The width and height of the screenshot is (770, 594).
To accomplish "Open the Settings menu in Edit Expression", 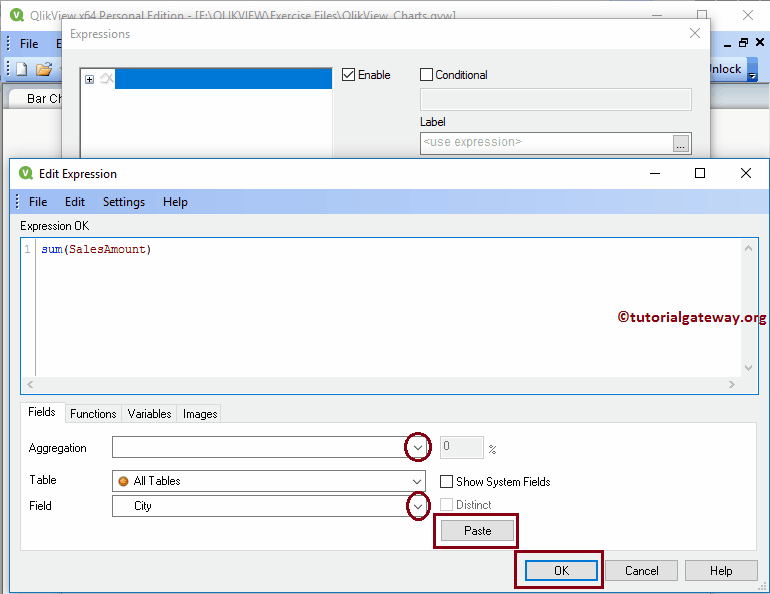I will coord(124,202).
